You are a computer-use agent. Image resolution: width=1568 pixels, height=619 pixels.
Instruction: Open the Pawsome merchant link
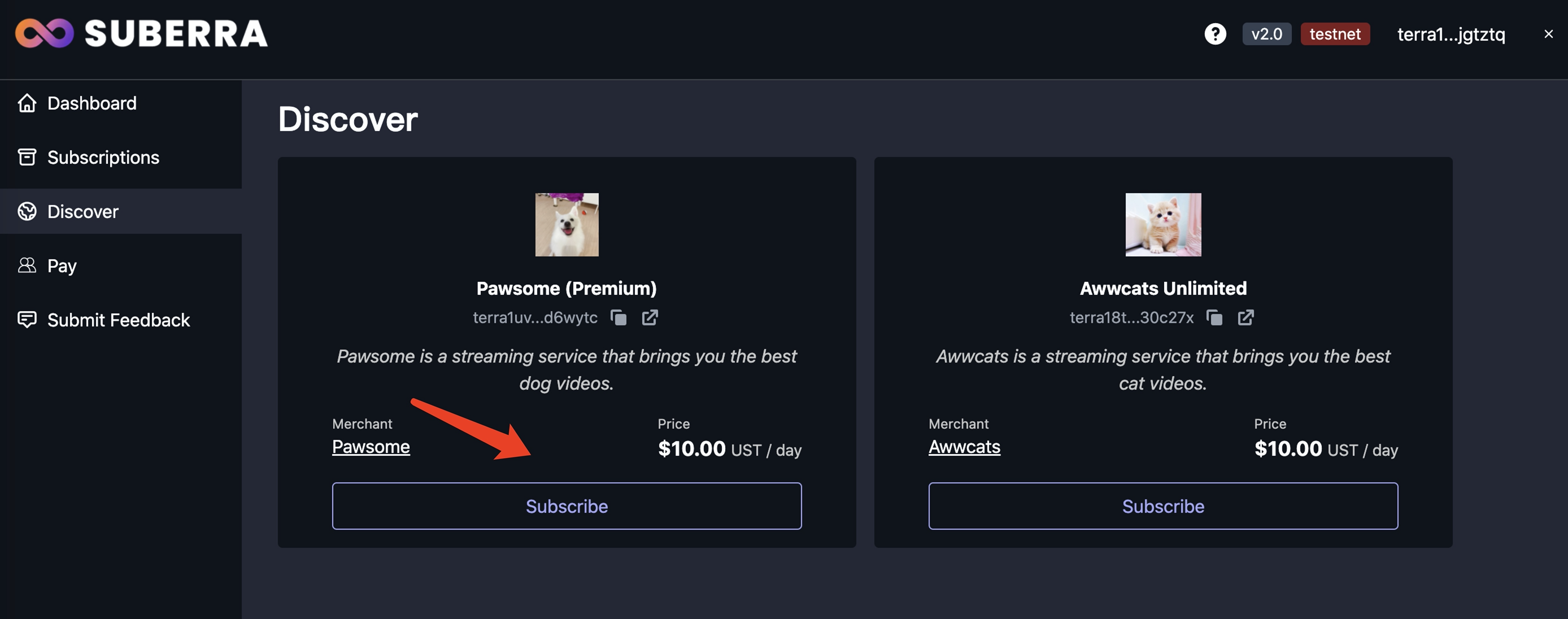371,447
